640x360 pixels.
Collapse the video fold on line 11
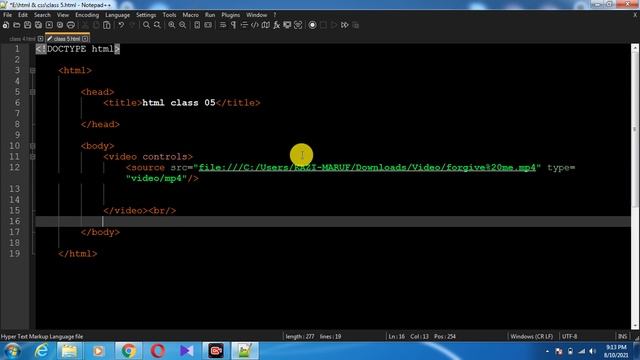point(33,157)
